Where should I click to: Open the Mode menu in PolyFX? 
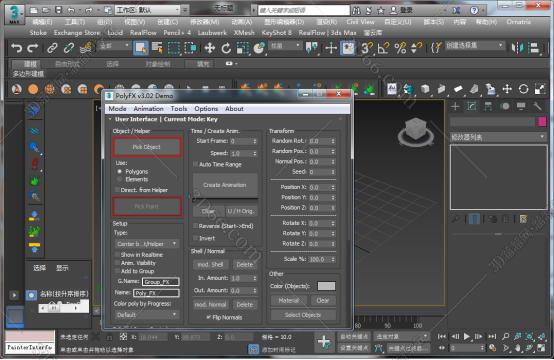pos(117,109)
